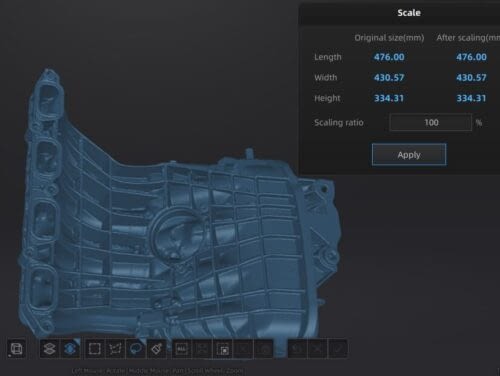Click the confirm checkmark icon
This screenshot has width=500, height=376.
[338, 349]
